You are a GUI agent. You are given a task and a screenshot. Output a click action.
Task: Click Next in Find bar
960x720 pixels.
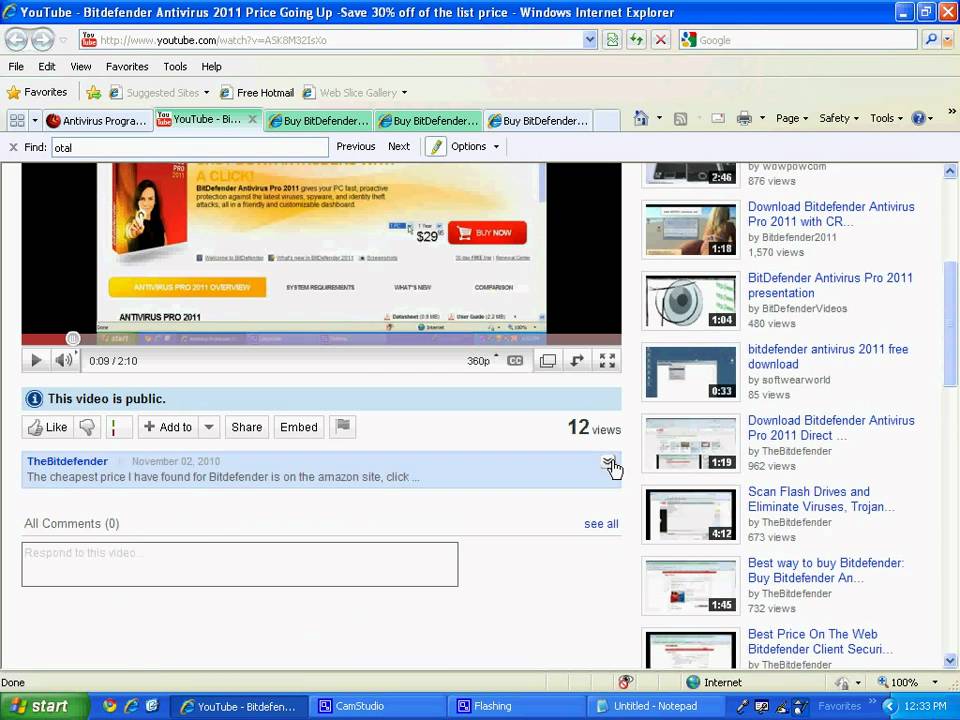tap(399, 146)
